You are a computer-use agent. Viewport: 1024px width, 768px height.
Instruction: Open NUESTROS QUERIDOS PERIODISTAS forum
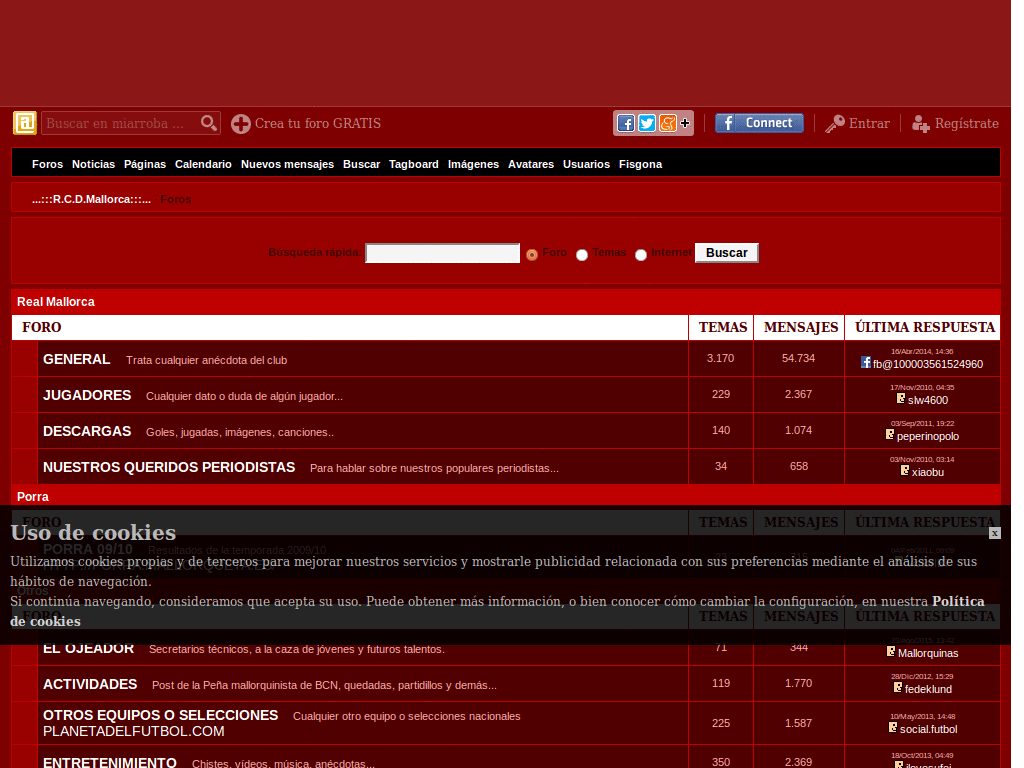pos(169,467)
